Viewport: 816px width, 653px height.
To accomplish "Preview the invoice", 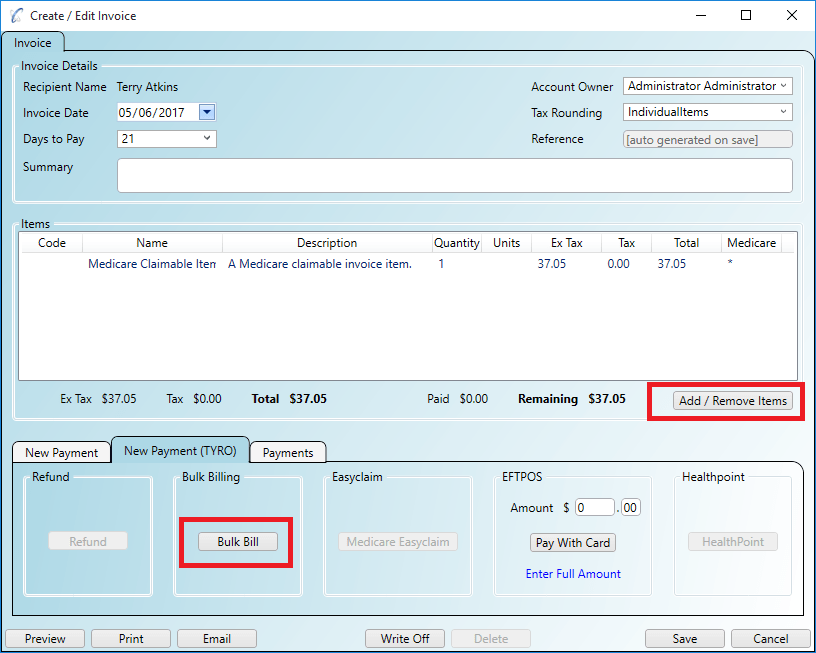I will (44, 638).
